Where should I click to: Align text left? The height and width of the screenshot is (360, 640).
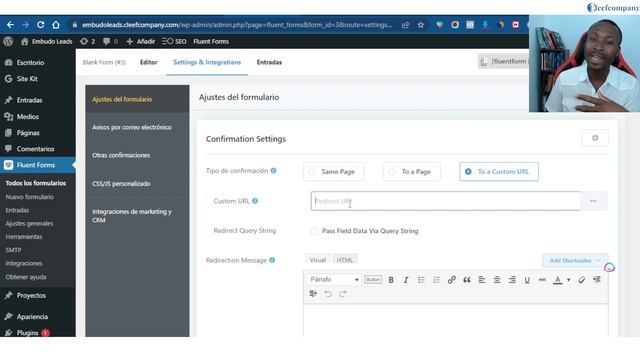point(482,280)
